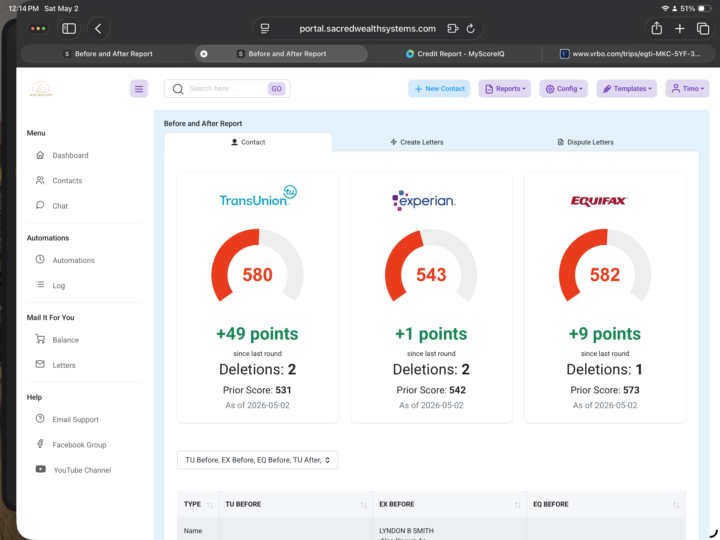Collapse the sidebar with hamburger button

pyautogui.click(x=139, y=89)
